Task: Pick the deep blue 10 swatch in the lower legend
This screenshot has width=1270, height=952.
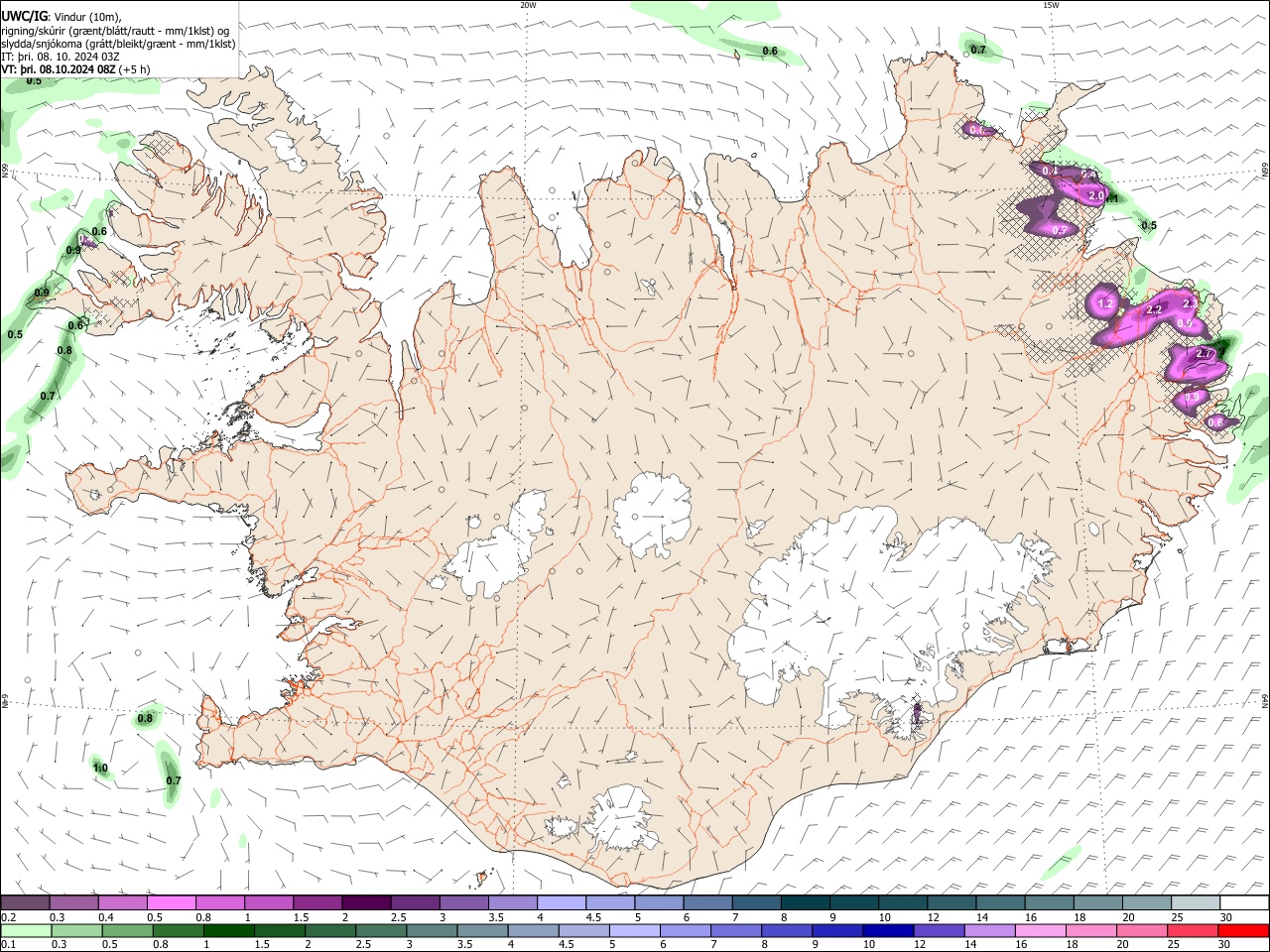Action: point(887,931)
